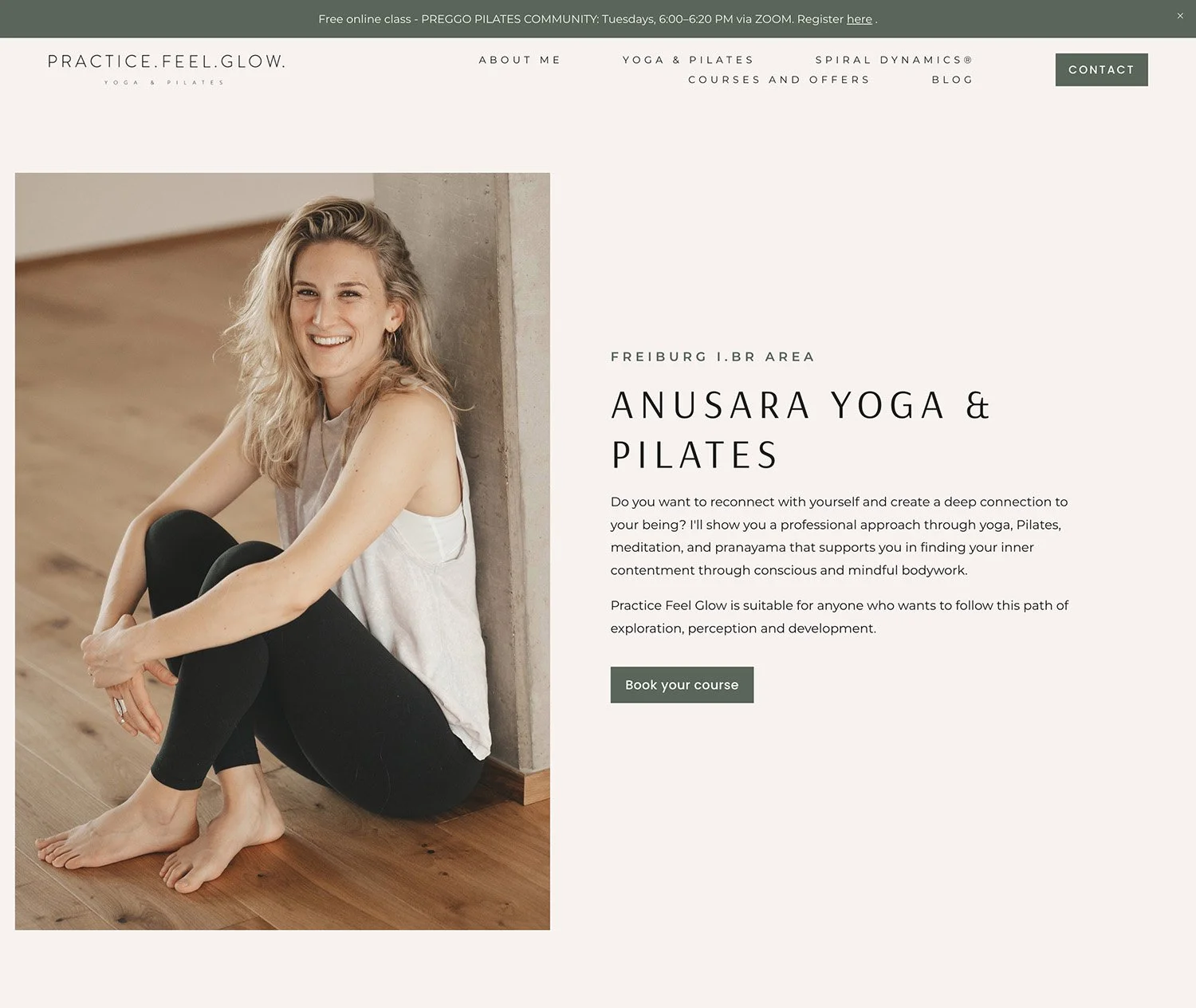
Task: Click the word ANUSARA in the heading
Action: point(711,405)
